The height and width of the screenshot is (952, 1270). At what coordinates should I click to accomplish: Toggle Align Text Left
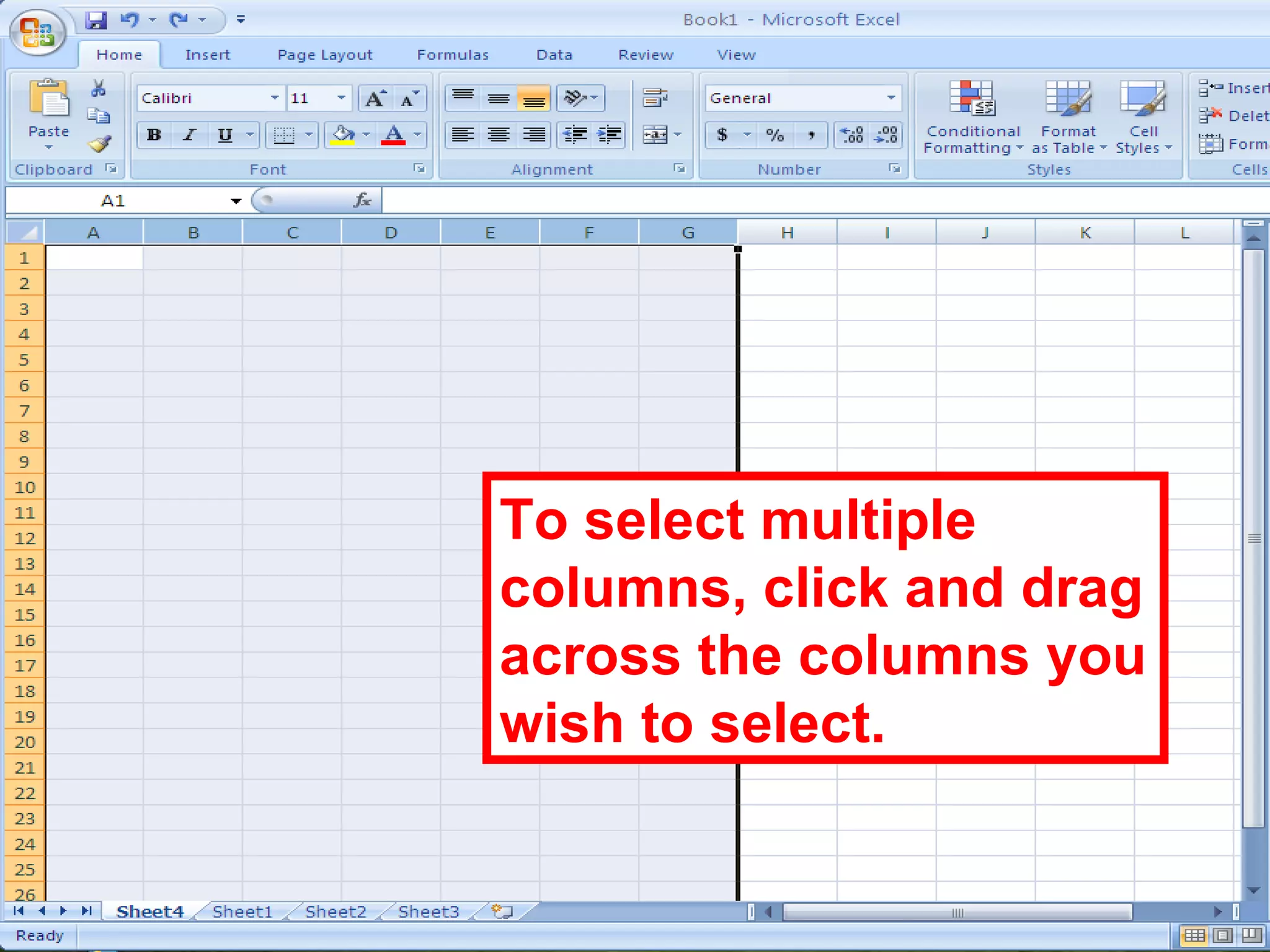click(463, 134)
